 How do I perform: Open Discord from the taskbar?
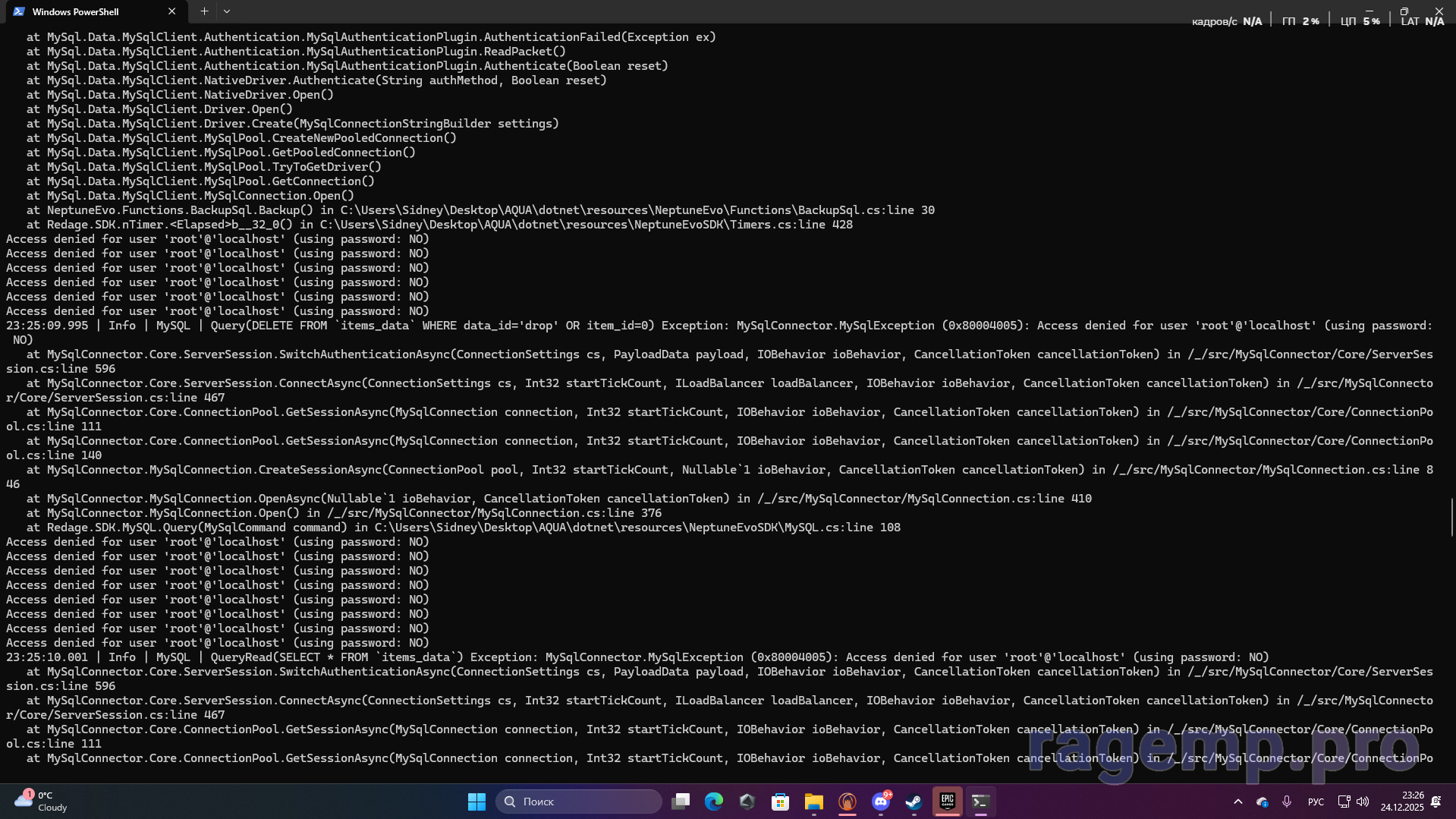[x=880, y=802]
